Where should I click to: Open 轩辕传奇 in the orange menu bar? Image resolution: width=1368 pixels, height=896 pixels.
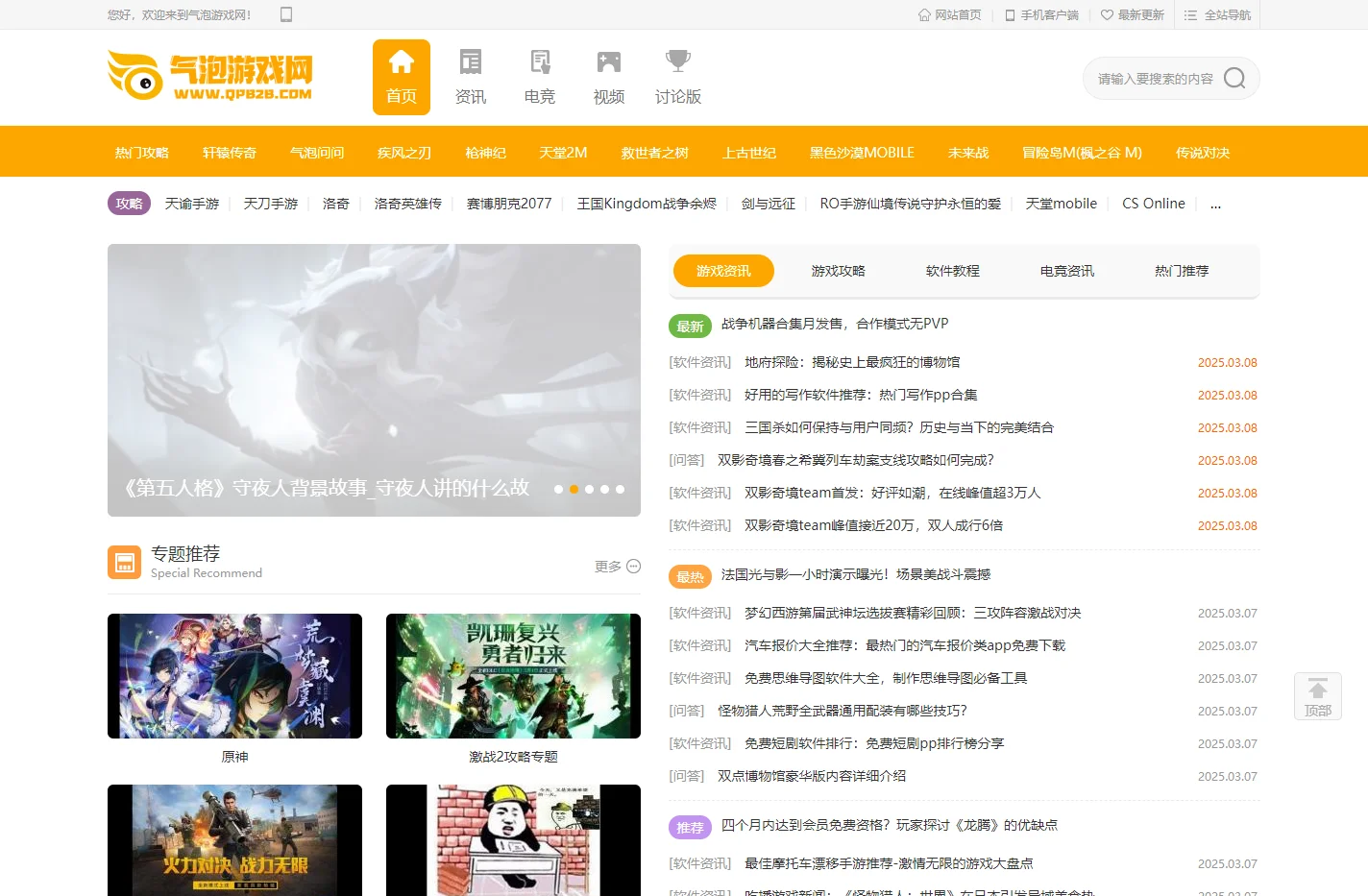pos(230,153)
